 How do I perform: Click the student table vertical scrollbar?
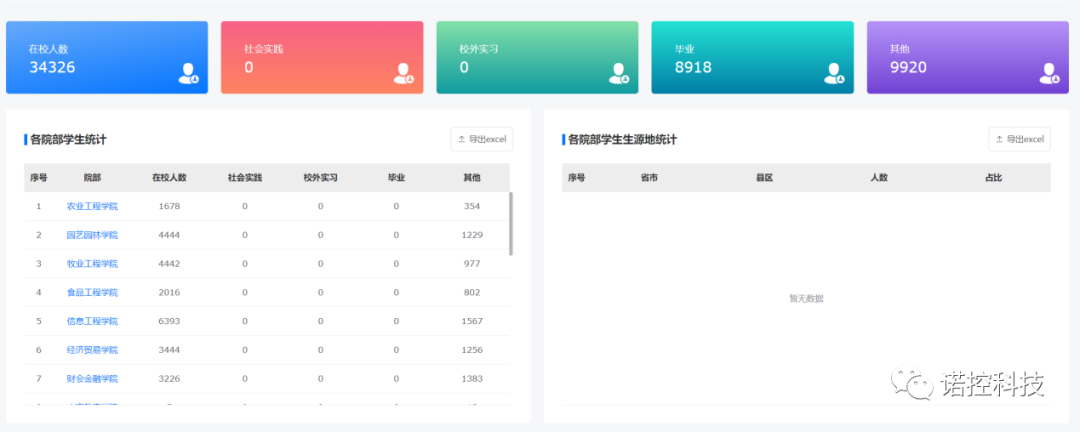[x=511, y=224]
